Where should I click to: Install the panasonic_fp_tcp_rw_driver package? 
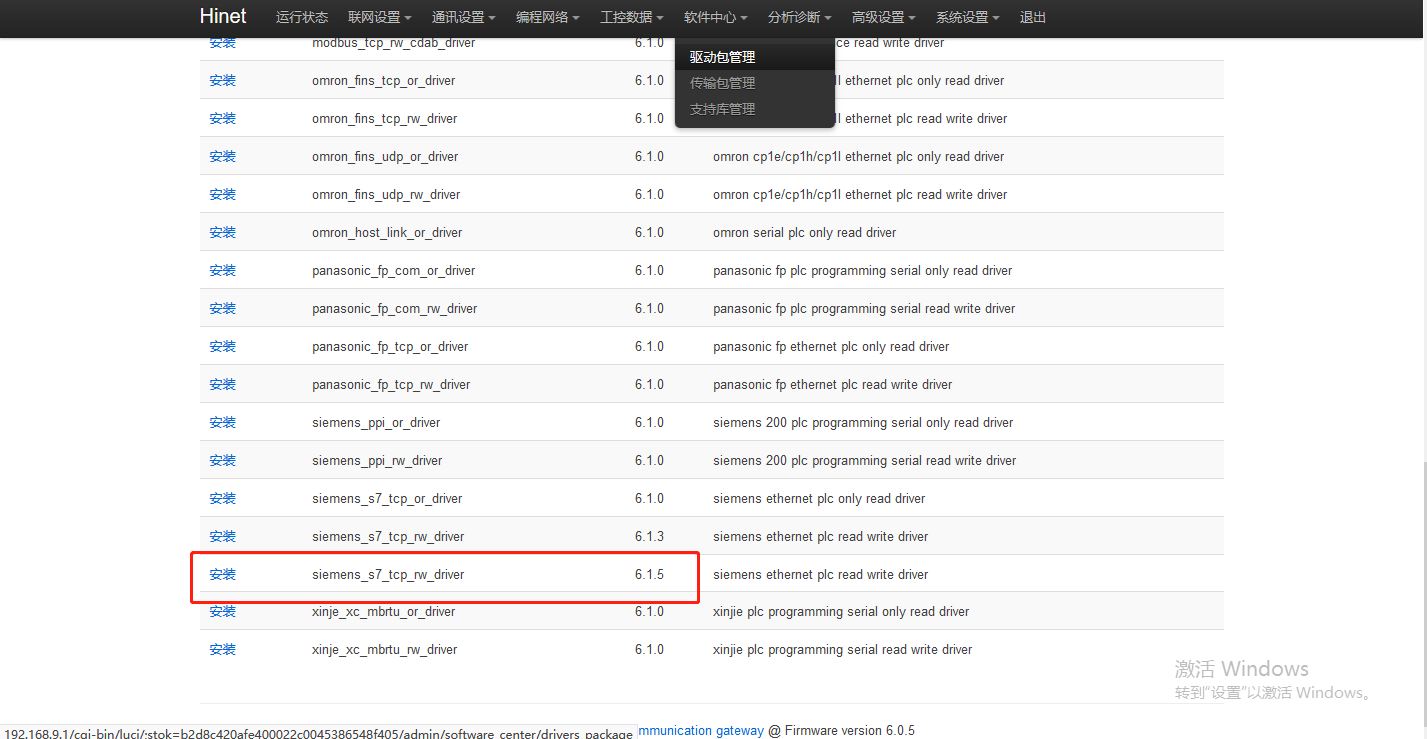coord(222,384)
